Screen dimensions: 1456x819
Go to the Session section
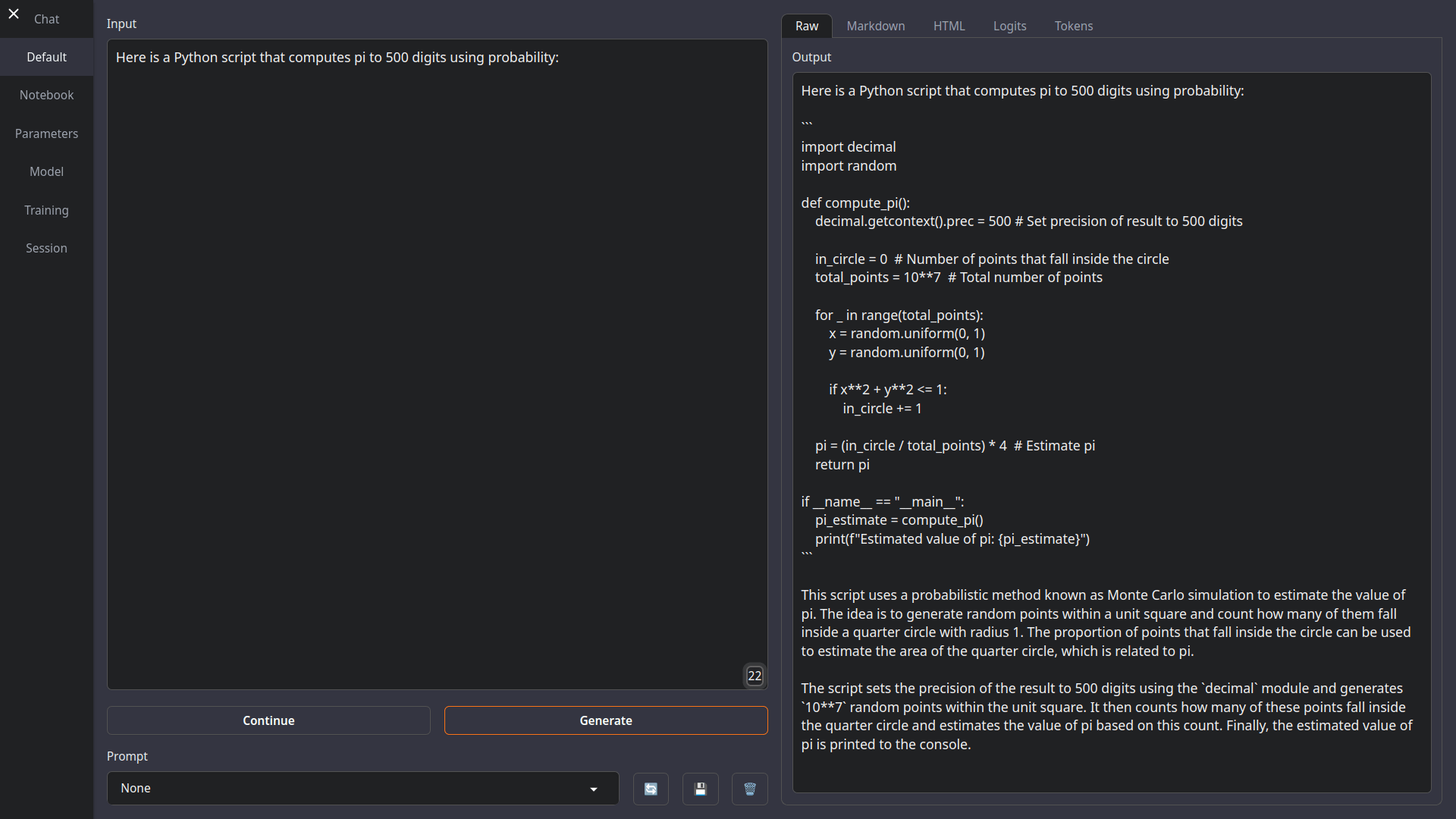[46, 248]
